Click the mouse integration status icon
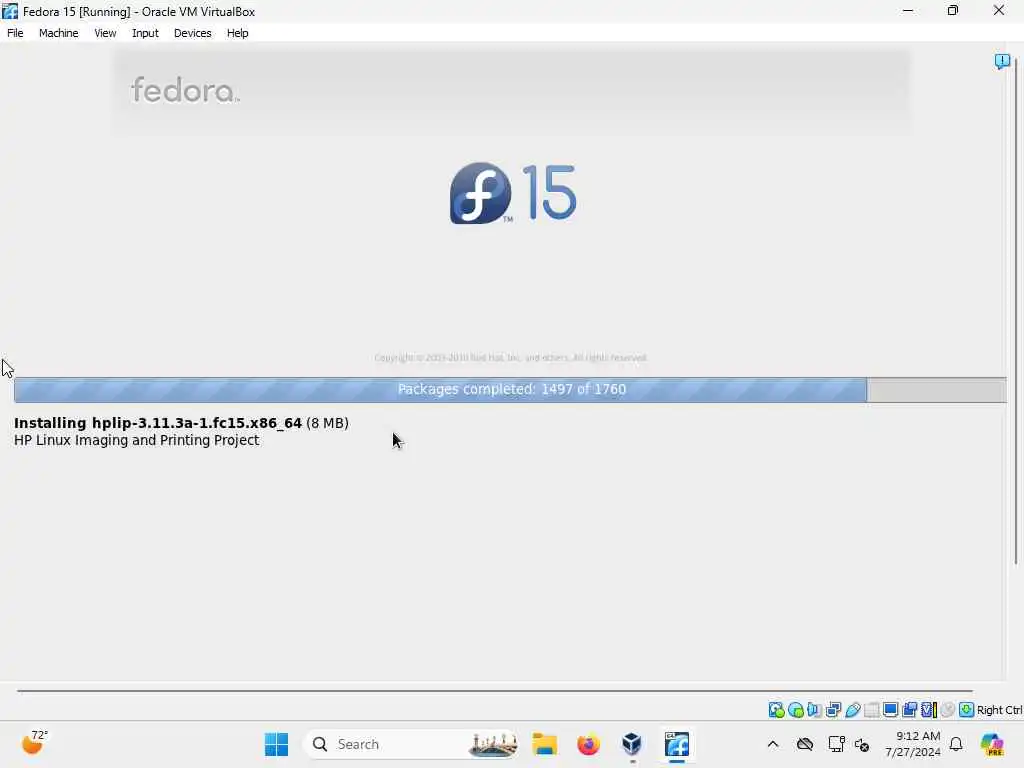The height and width of the screenshot is (768, 1024). tap(948, 710)
